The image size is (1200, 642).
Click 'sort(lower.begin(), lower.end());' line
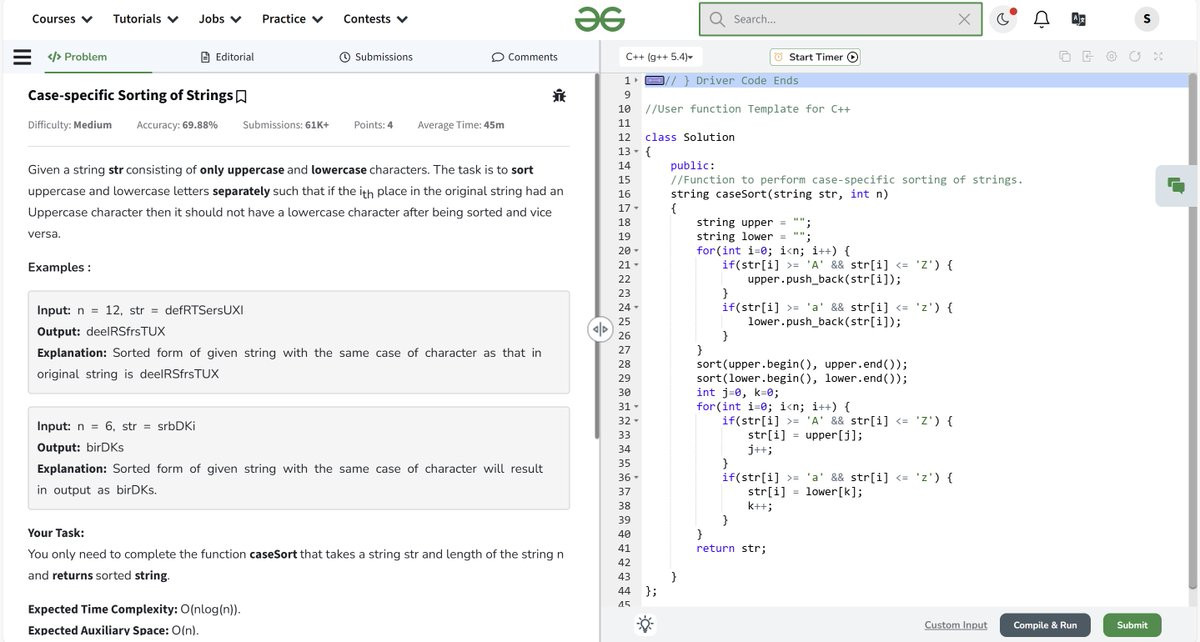(x=802, y=378)
